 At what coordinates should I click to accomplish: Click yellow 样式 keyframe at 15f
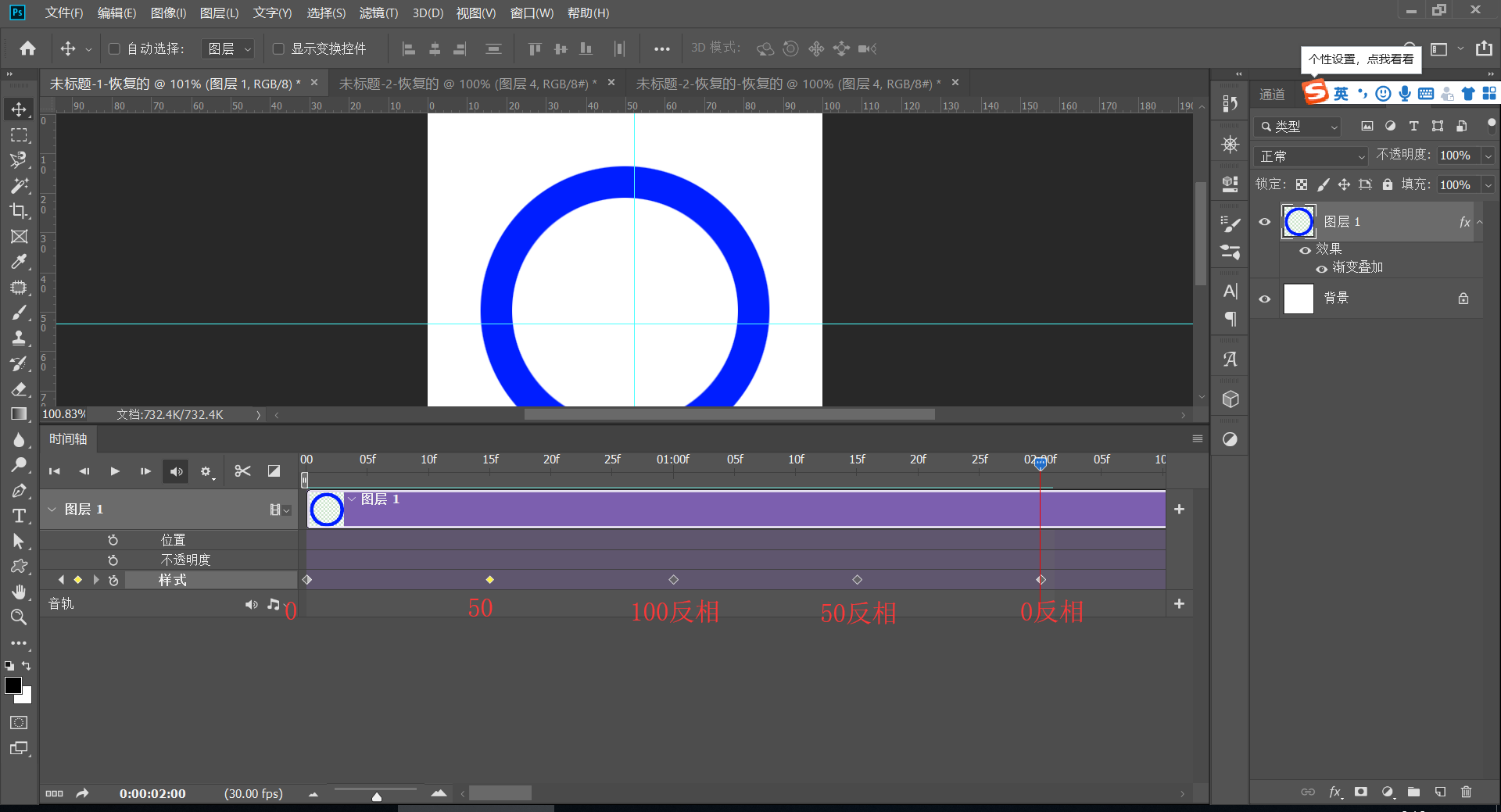pyautogui.click(x=490, y=580)
